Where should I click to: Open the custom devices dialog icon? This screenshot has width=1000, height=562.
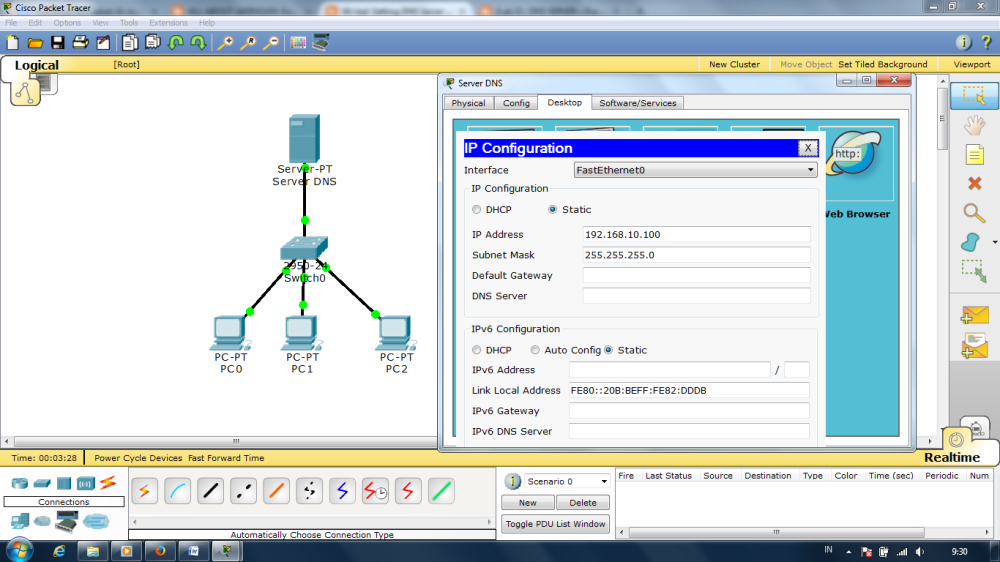pos(321,43)
